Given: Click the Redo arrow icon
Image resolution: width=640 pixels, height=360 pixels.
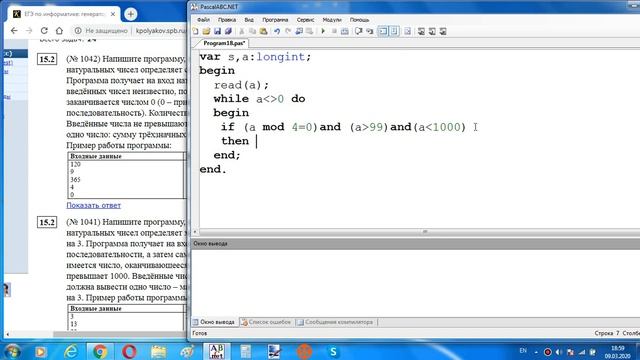Looking at the screenshot, I should pos(288,31).
